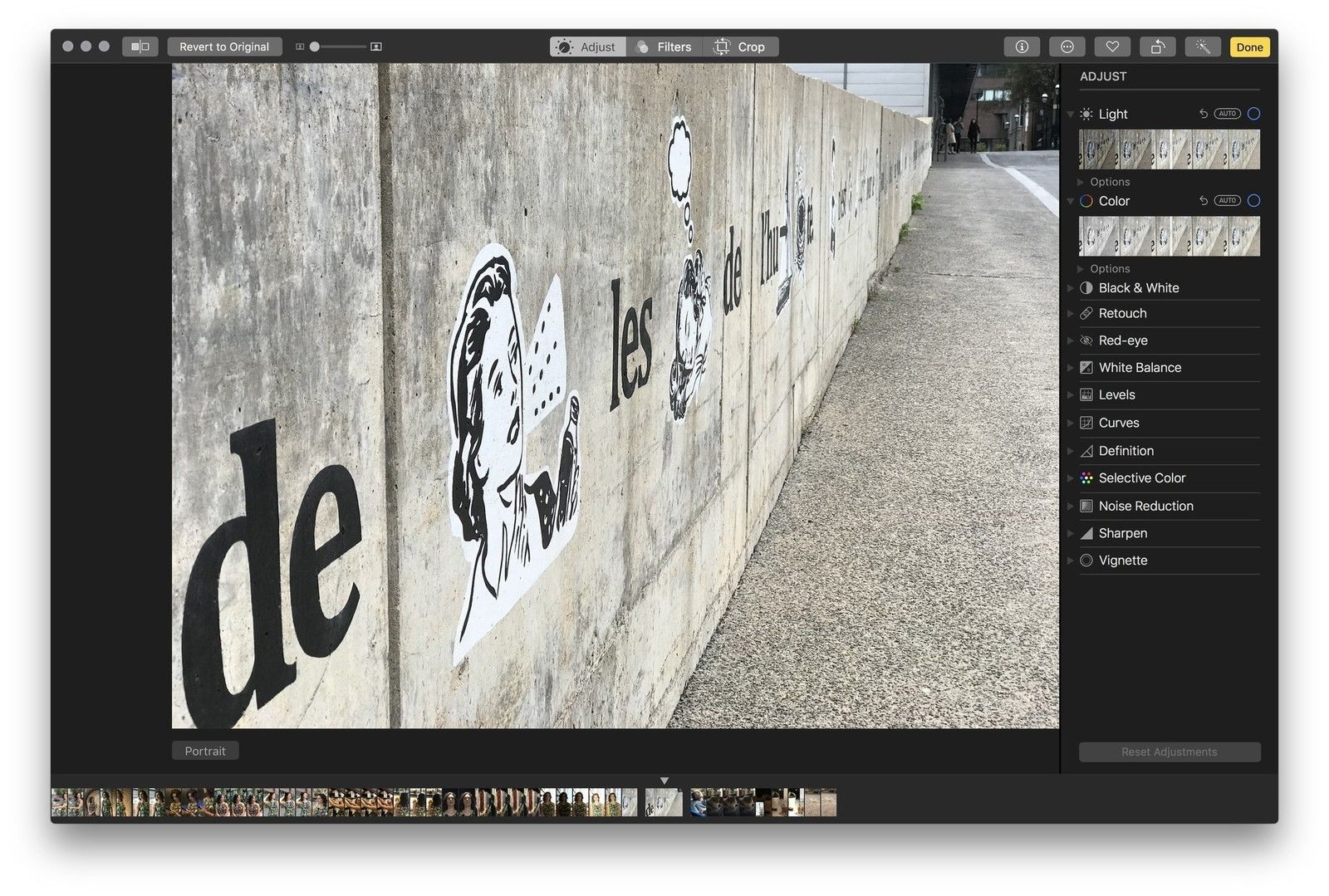Viewport: 1329px width, 896px height.
Task: Click the Info button in toolbar
Action: pos(1022,47)
